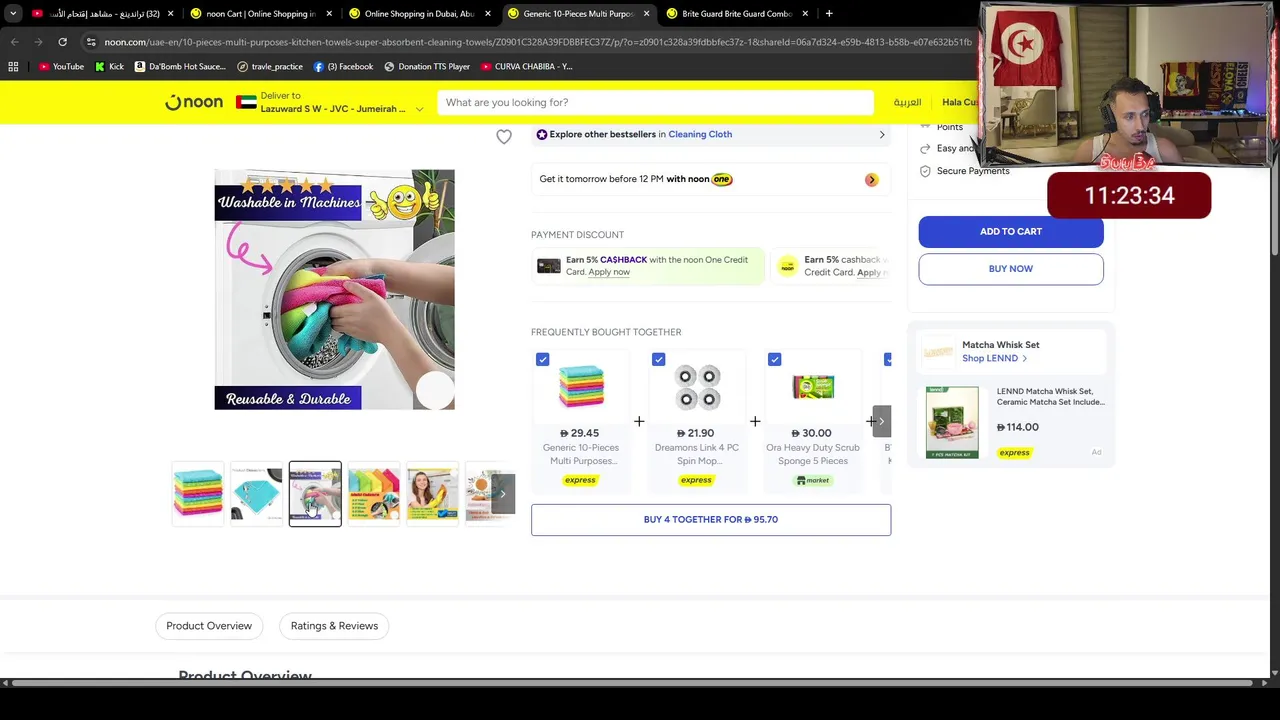
Task: Uncheck Ora Heavy Duty Scrub Sponge checkbox
Action: pos(774,359)
